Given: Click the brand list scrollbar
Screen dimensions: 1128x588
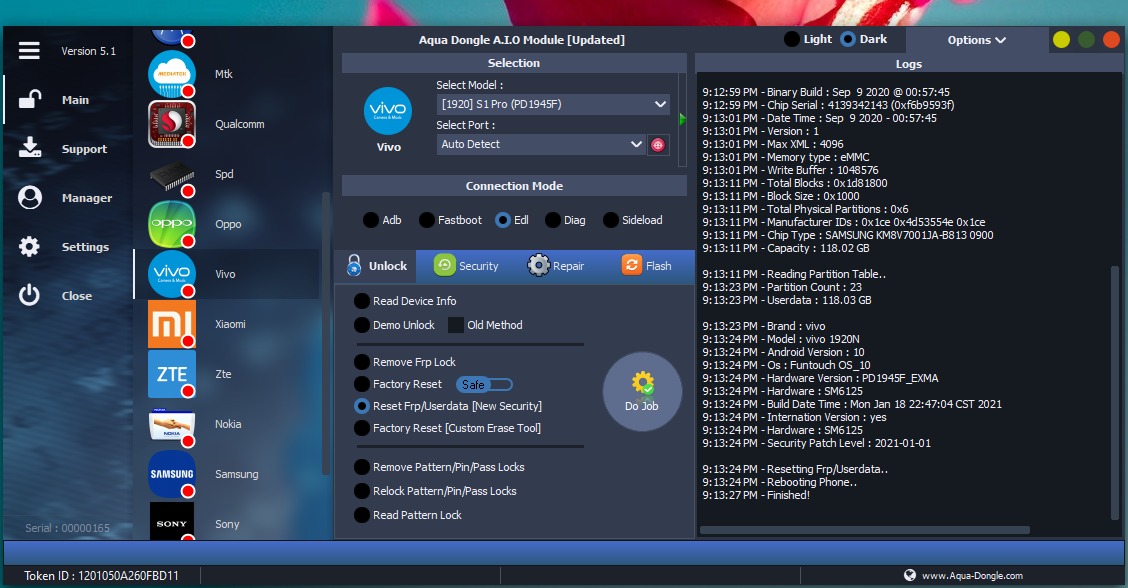Looking at the screenshot, I should [325, 333].
